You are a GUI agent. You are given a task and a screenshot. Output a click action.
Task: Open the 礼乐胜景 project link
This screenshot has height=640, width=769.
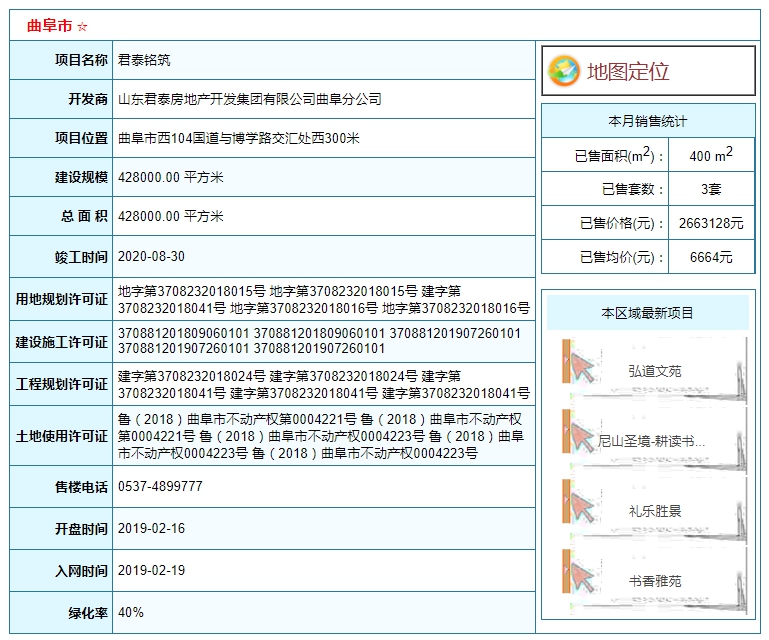655,512
